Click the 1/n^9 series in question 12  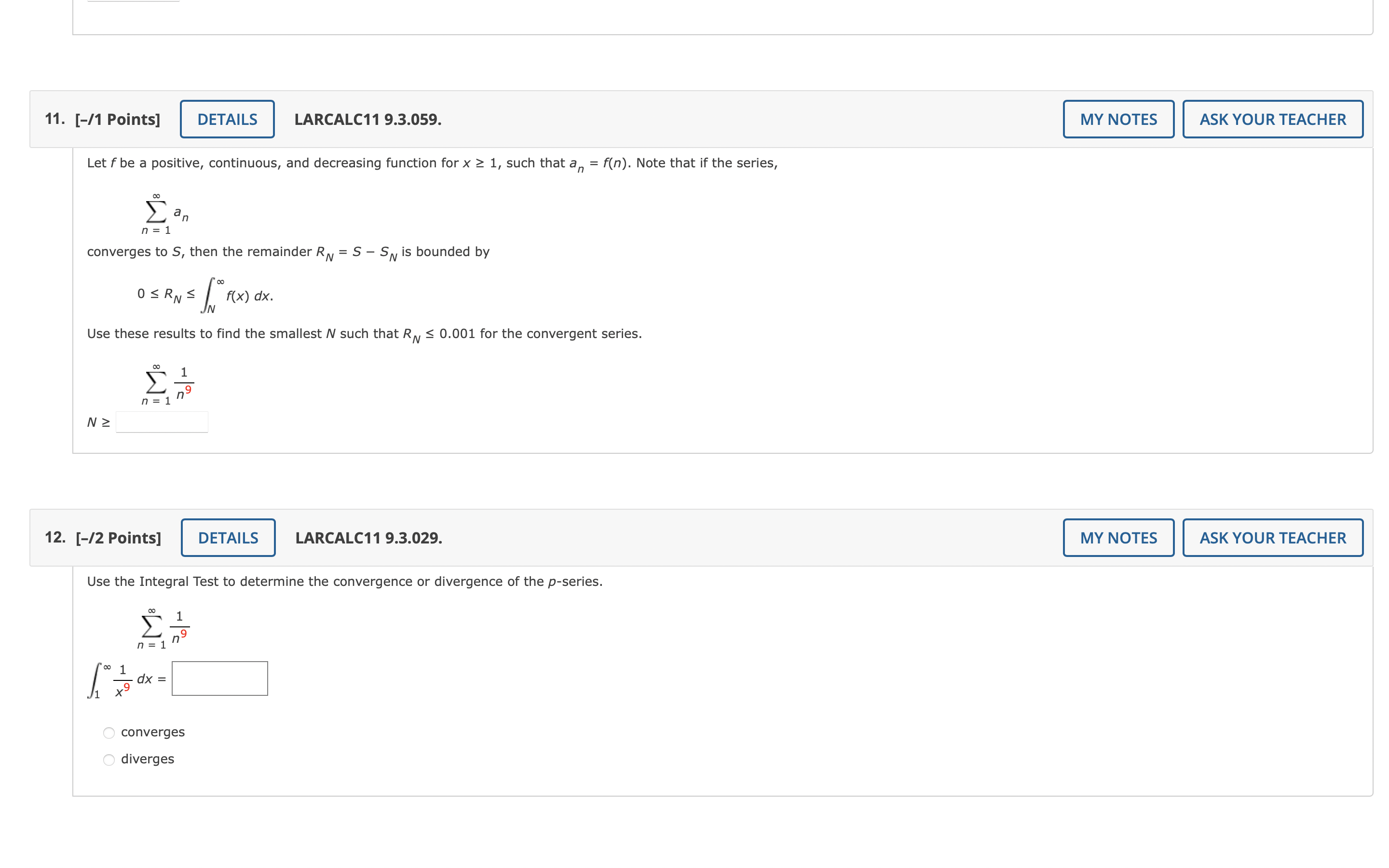point(163,628)
